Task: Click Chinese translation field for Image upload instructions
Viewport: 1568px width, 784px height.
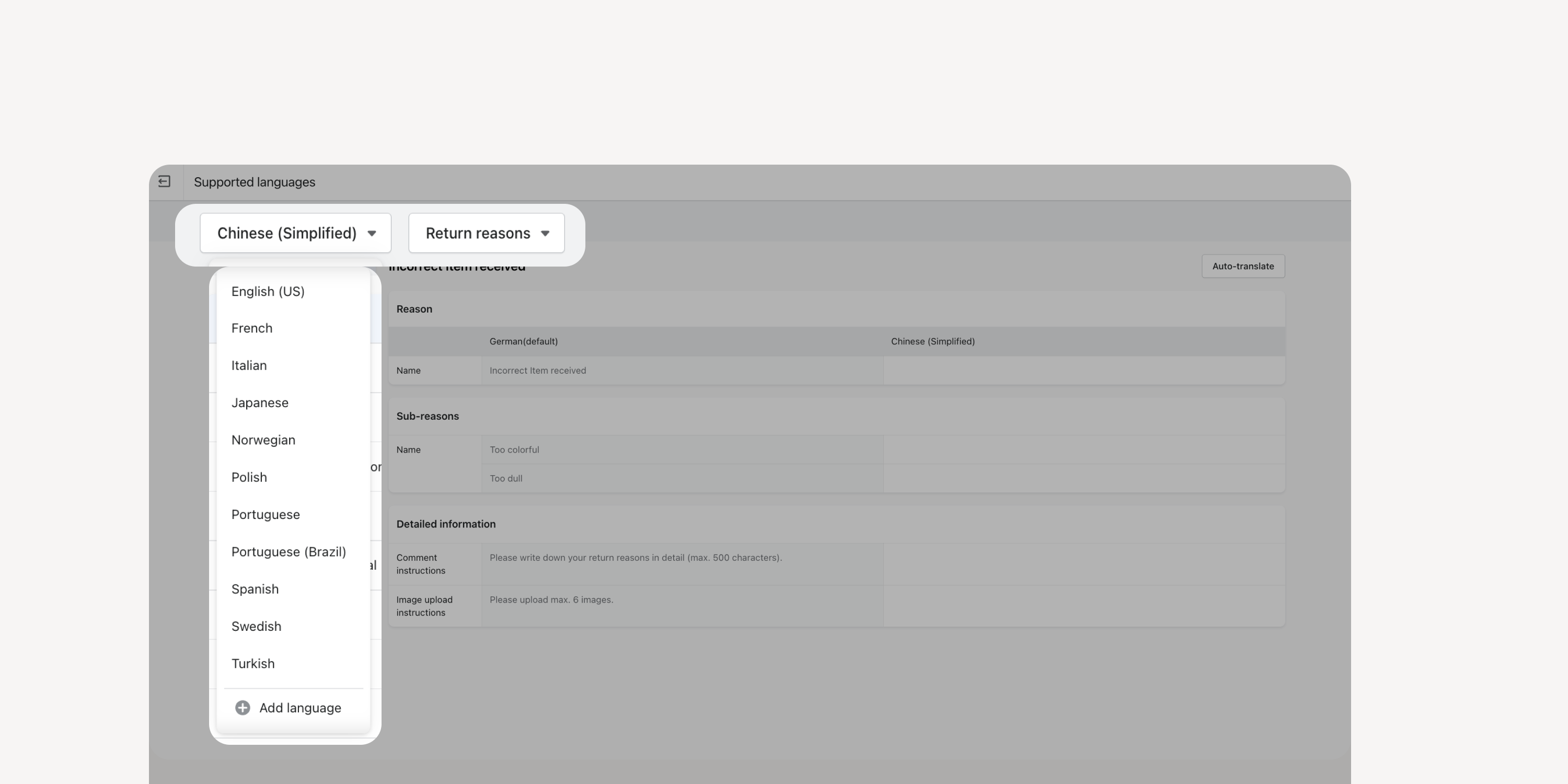Action: pos(1084,606)
